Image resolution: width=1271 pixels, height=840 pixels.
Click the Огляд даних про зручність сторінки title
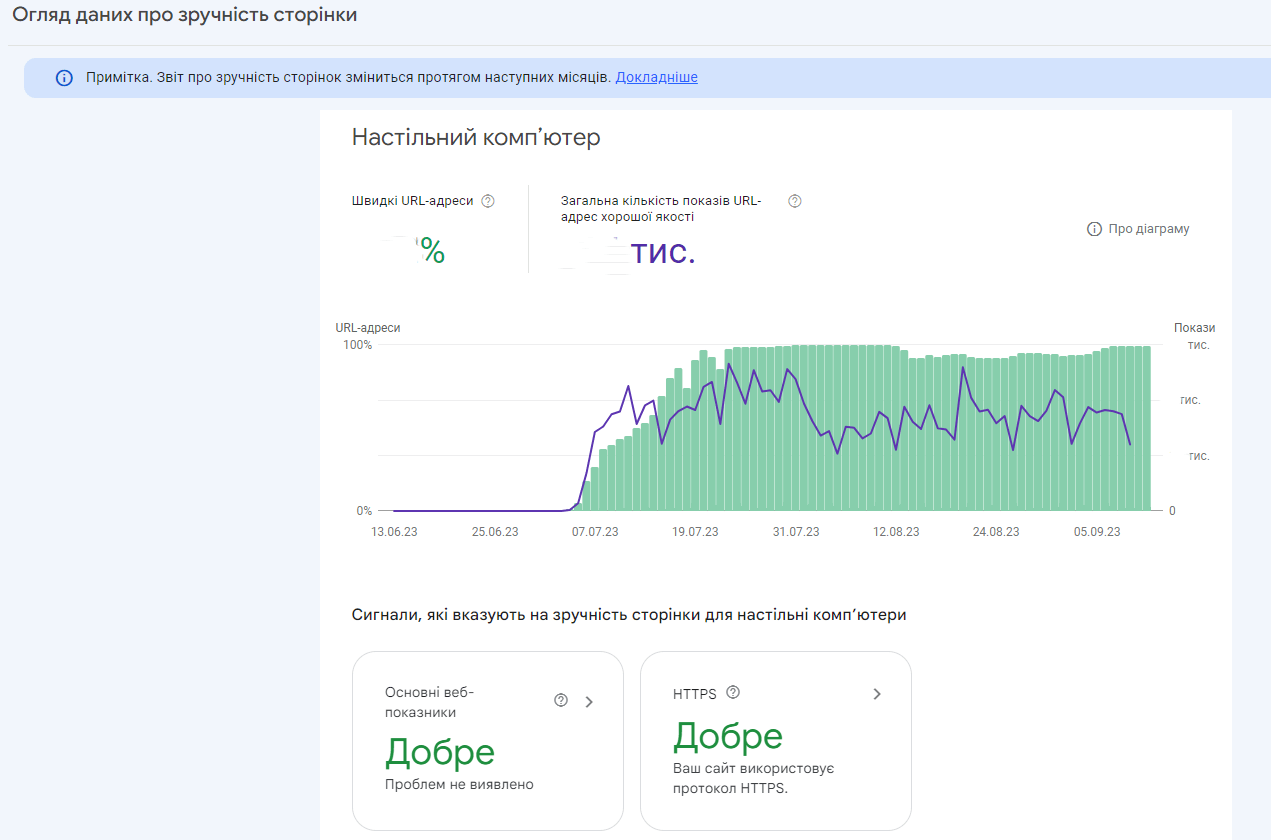click(185, 15)
